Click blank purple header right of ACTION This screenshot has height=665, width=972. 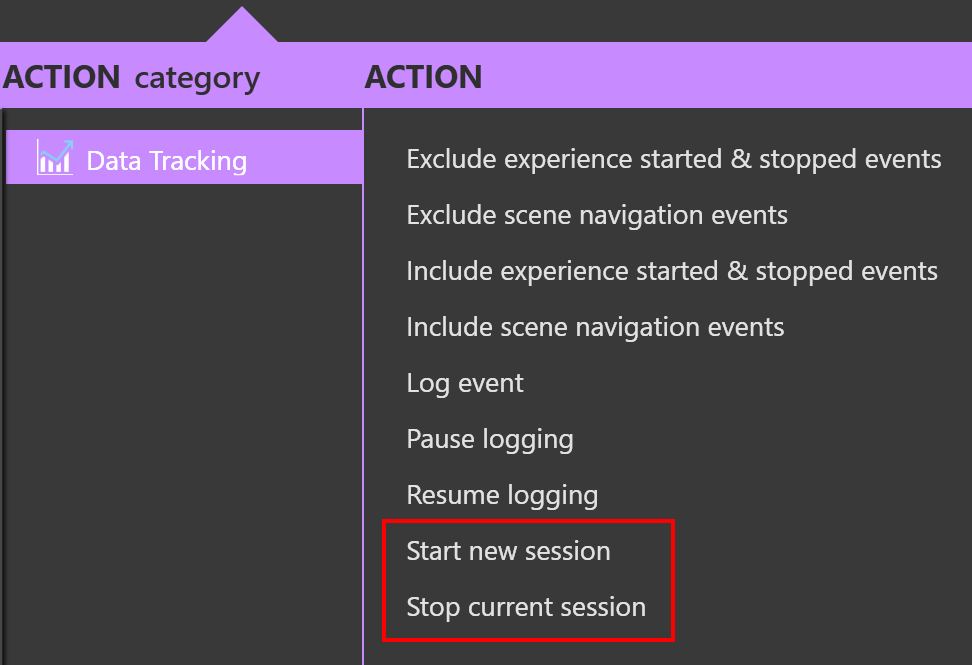coord(725,76)
